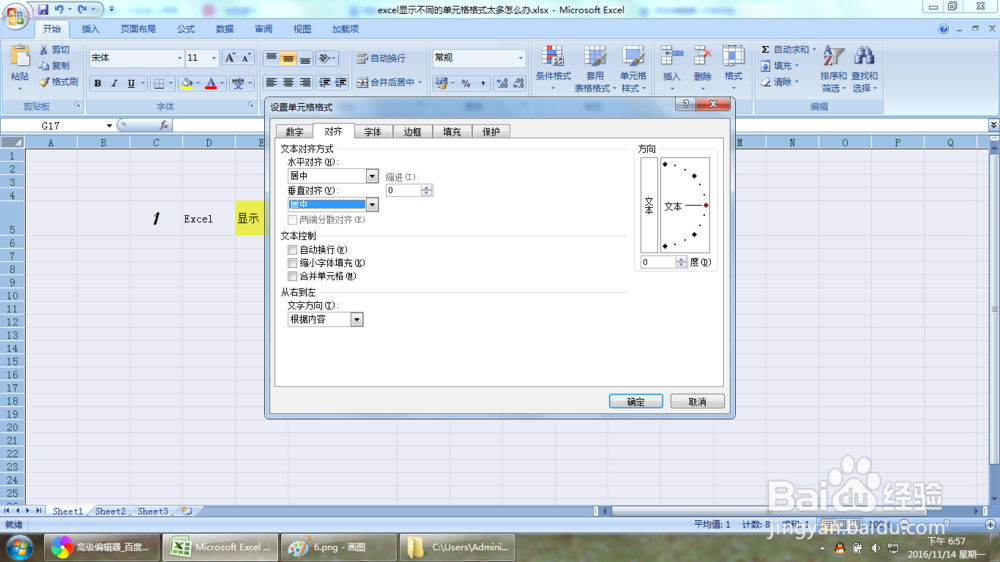The height and width of the screenshot is (562, 1000).
Task: Click the Paste icon in clipboard group
Action: pyautogui.click(x=20, y=56)
